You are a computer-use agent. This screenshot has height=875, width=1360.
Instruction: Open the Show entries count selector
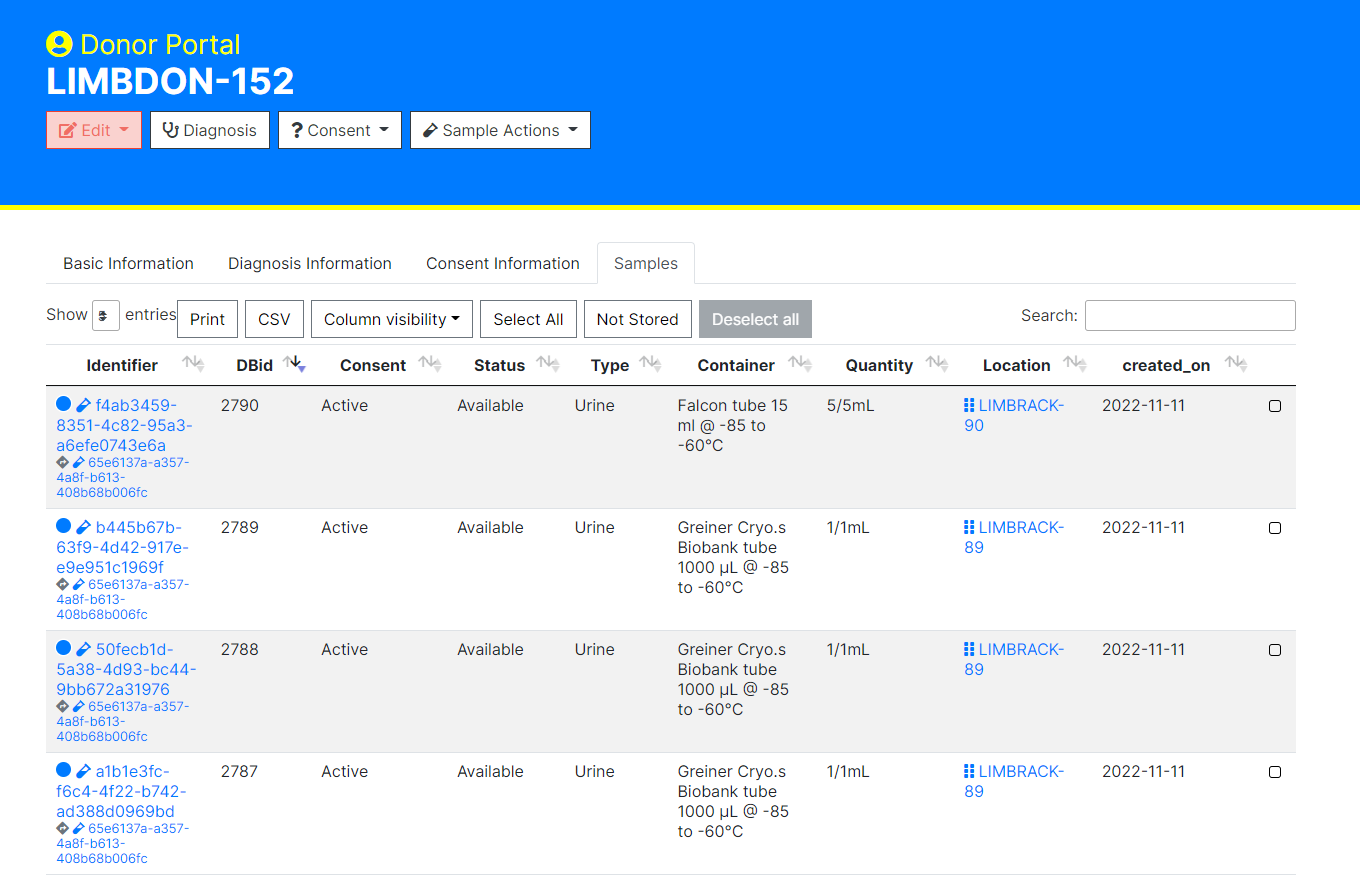point(107,314)
